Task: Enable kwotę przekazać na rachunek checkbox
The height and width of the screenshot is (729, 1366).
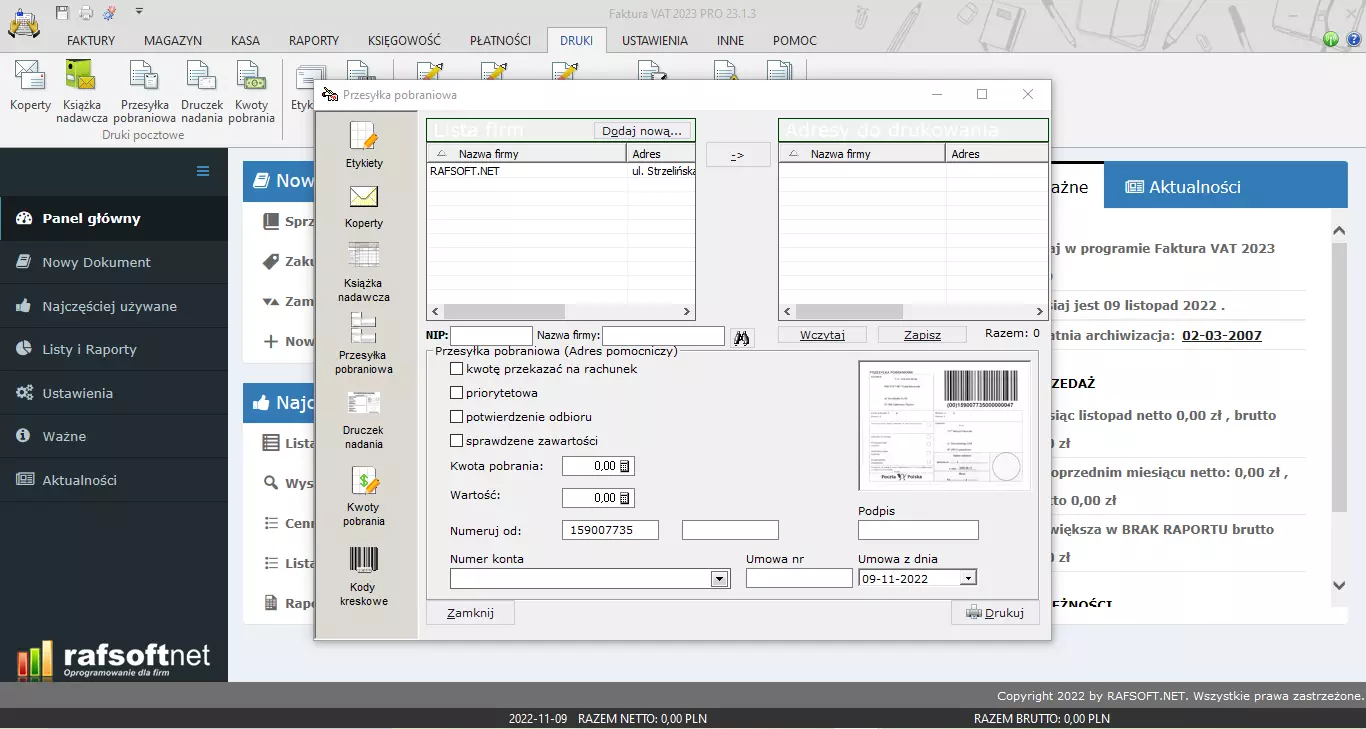Action: tap(457, 369)
